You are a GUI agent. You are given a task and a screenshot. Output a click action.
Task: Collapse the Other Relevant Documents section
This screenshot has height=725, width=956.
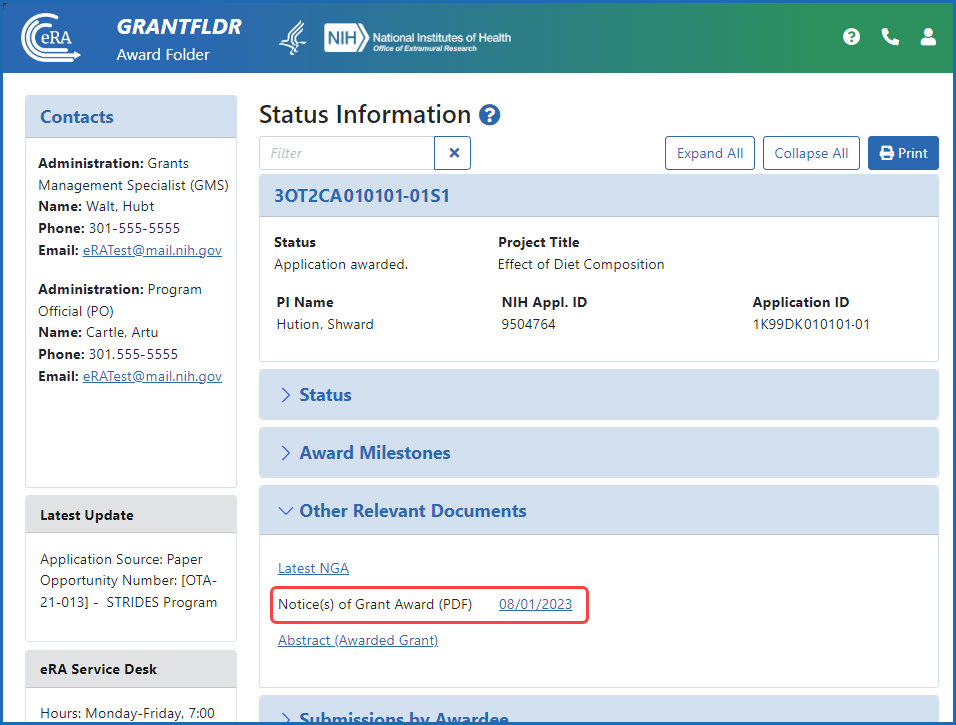[x=599, y=510]
